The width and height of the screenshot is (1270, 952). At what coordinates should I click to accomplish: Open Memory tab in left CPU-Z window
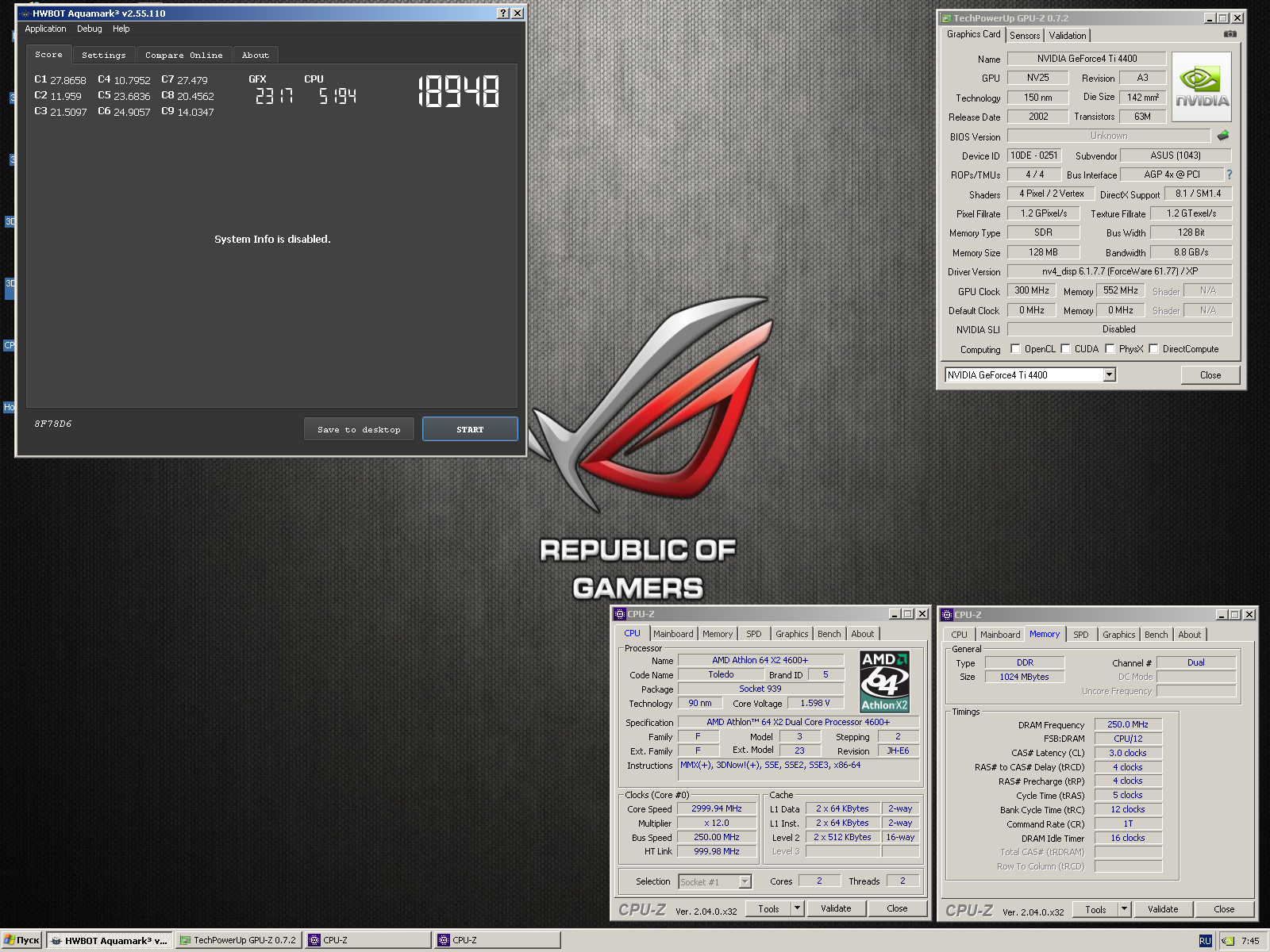tap(718, 634)
